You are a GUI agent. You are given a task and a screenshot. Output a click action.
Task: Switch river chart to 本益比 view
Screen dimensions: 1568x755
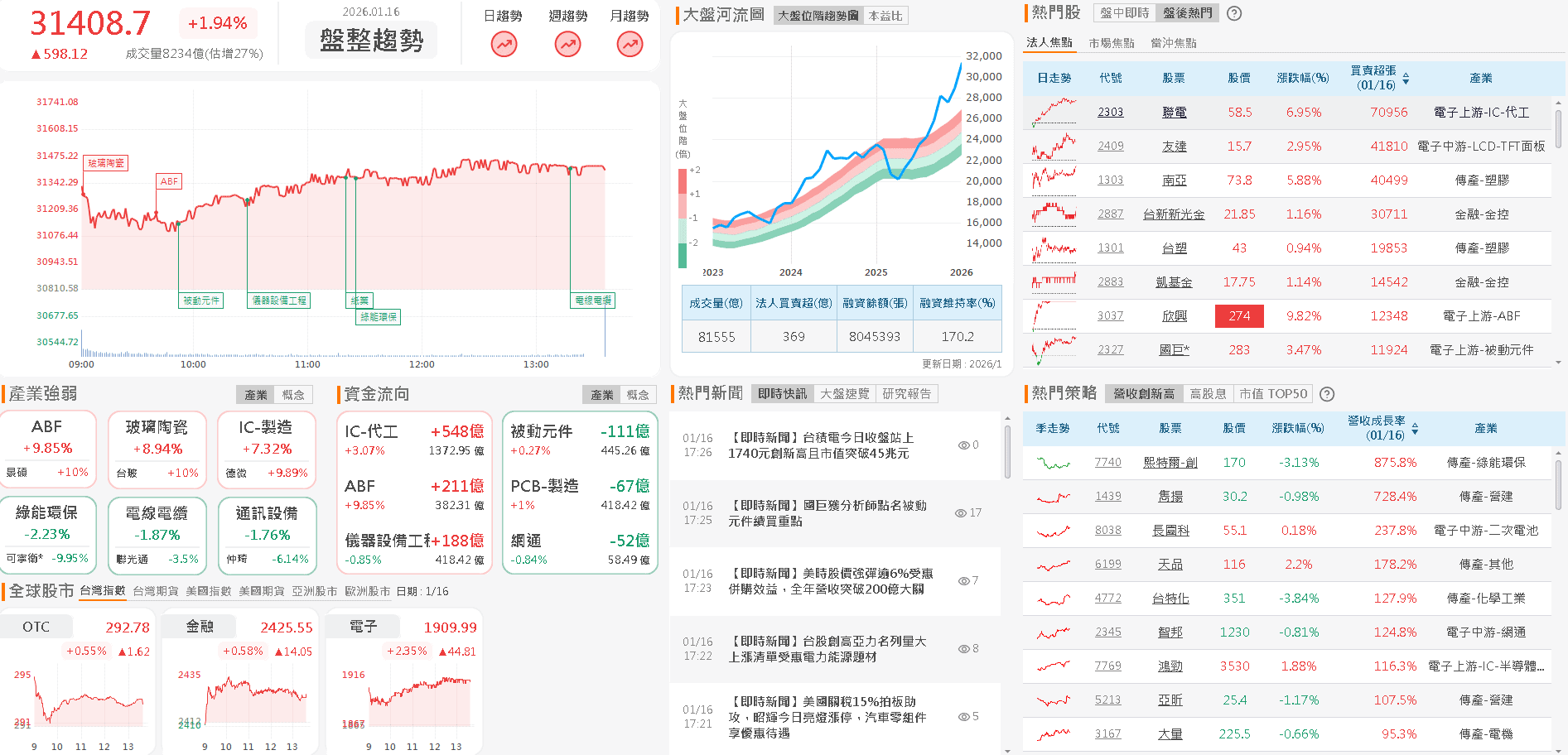click(x=885, y=14)
